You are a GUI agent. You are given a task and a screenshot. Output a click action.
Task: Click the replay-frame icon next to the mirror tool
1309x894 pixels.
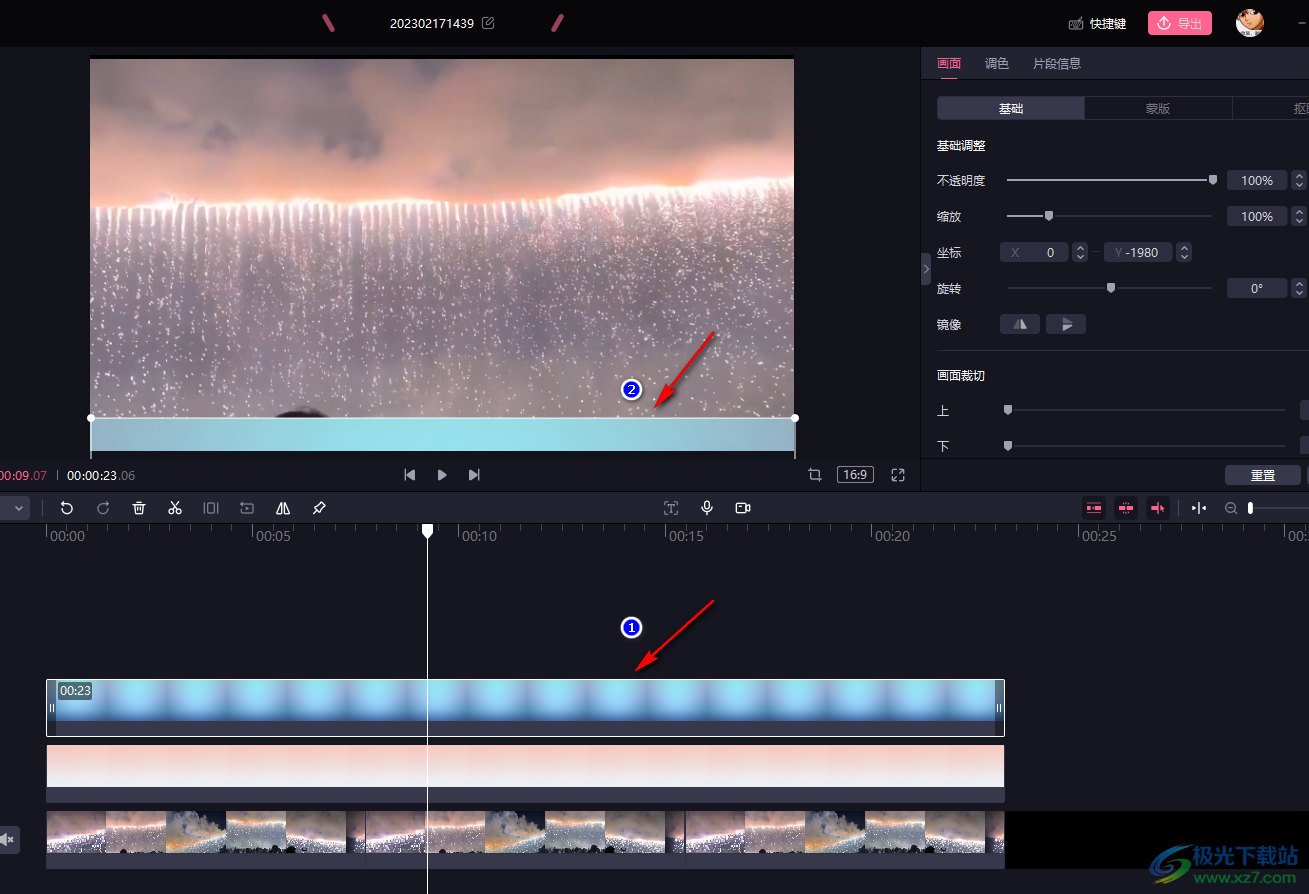point(247,508)
